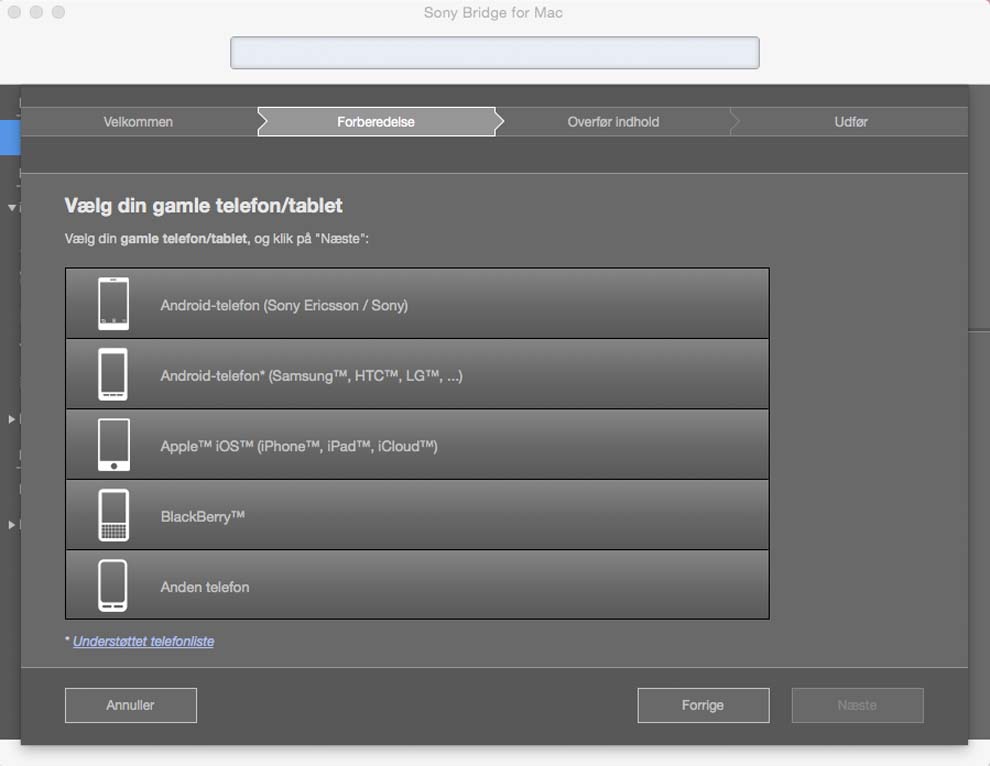Continue with the Næste button
This screenshot has height=766, width=990.
click(x=857, y=705)
